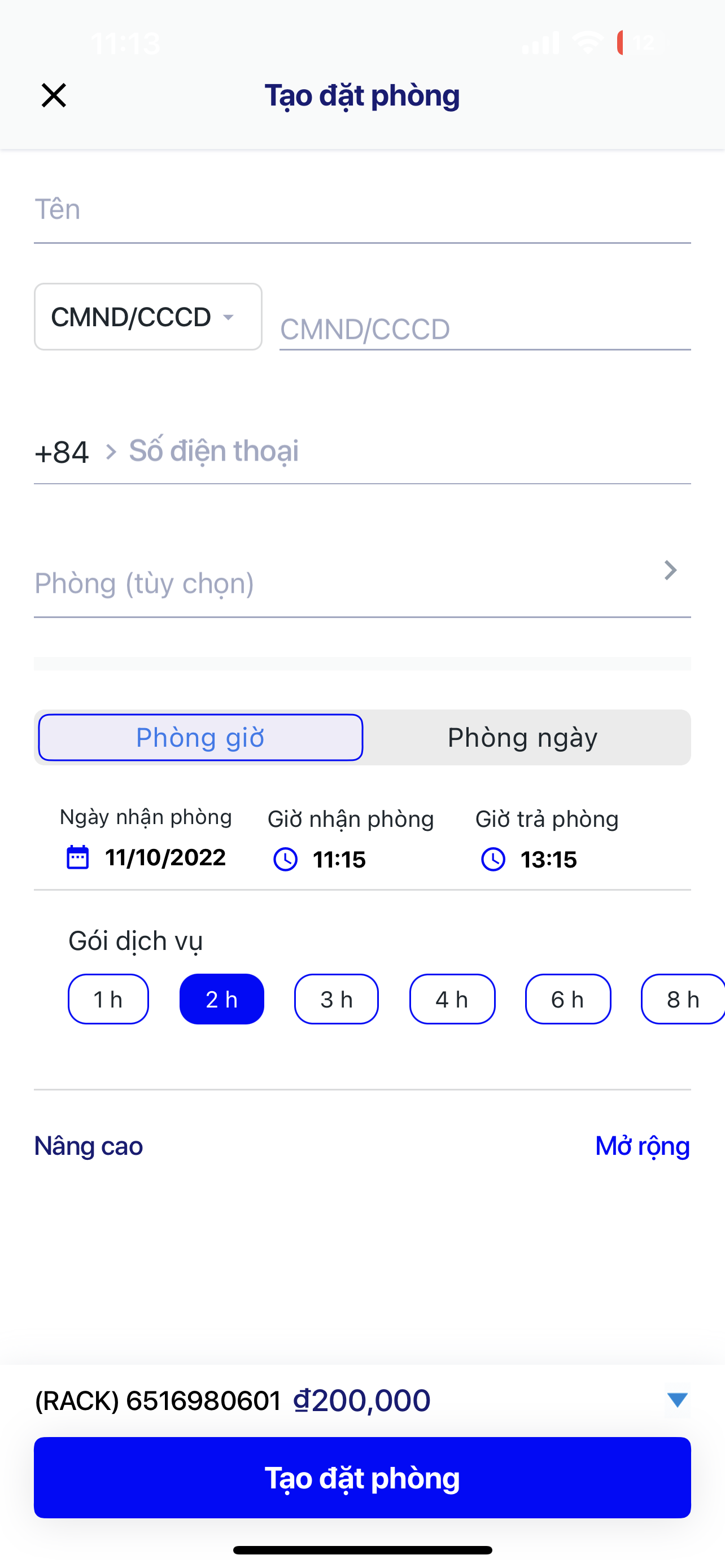Open room selection via the right chevron
The image size is (725, 1568).
pos(670,570)
